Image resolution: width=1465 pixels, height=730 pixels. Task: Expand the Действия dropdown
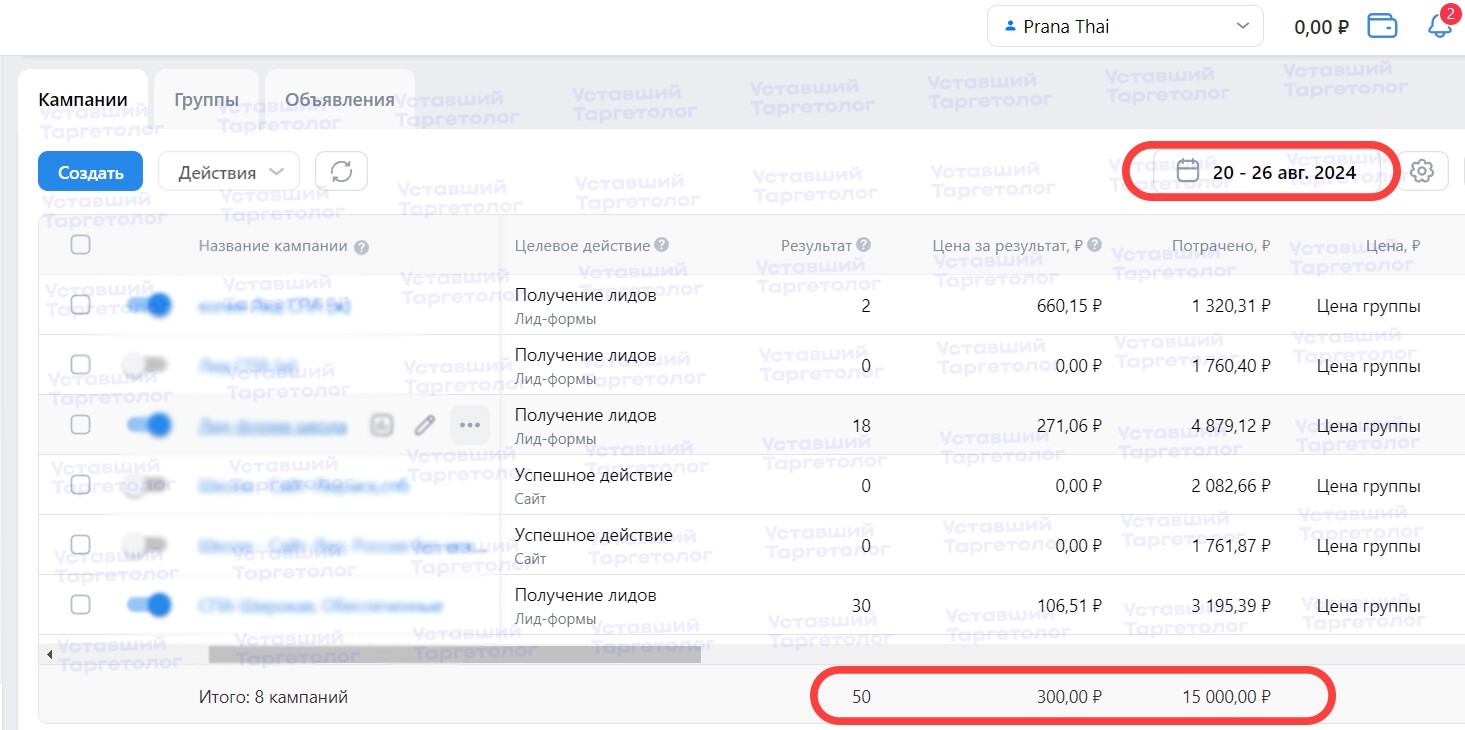click(228, 172)
